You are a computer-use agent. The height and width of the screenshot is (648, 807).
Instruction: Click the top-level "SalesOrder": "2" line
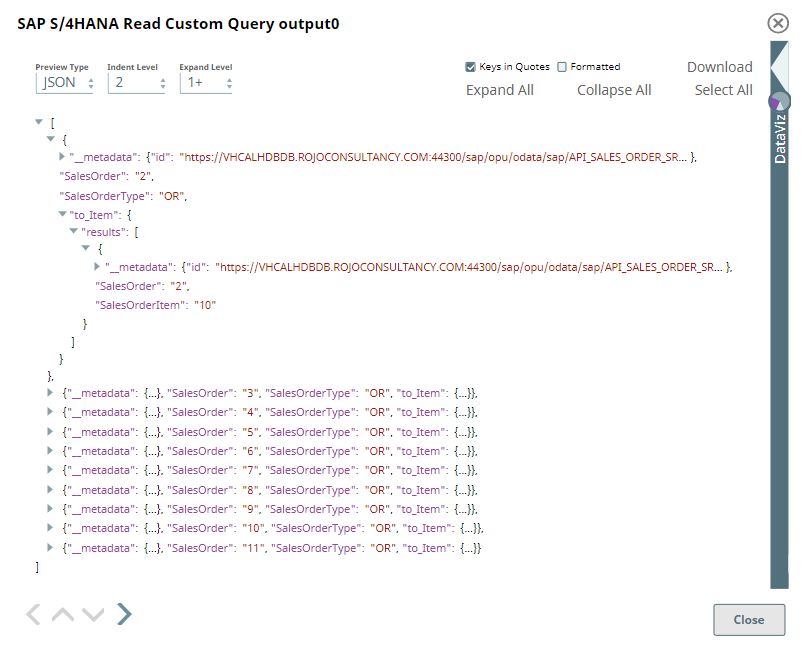tap(107, 176)
